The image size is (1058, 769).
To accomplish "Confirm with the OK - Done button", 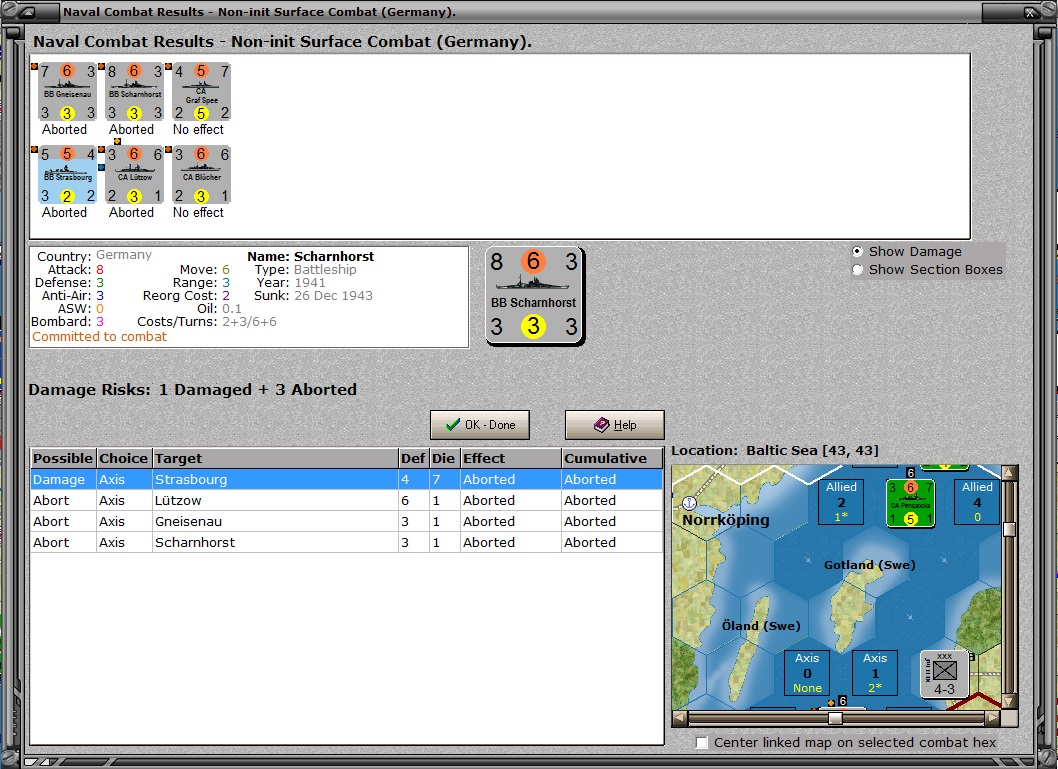I will pyautogui.click(x=480, y=425).
